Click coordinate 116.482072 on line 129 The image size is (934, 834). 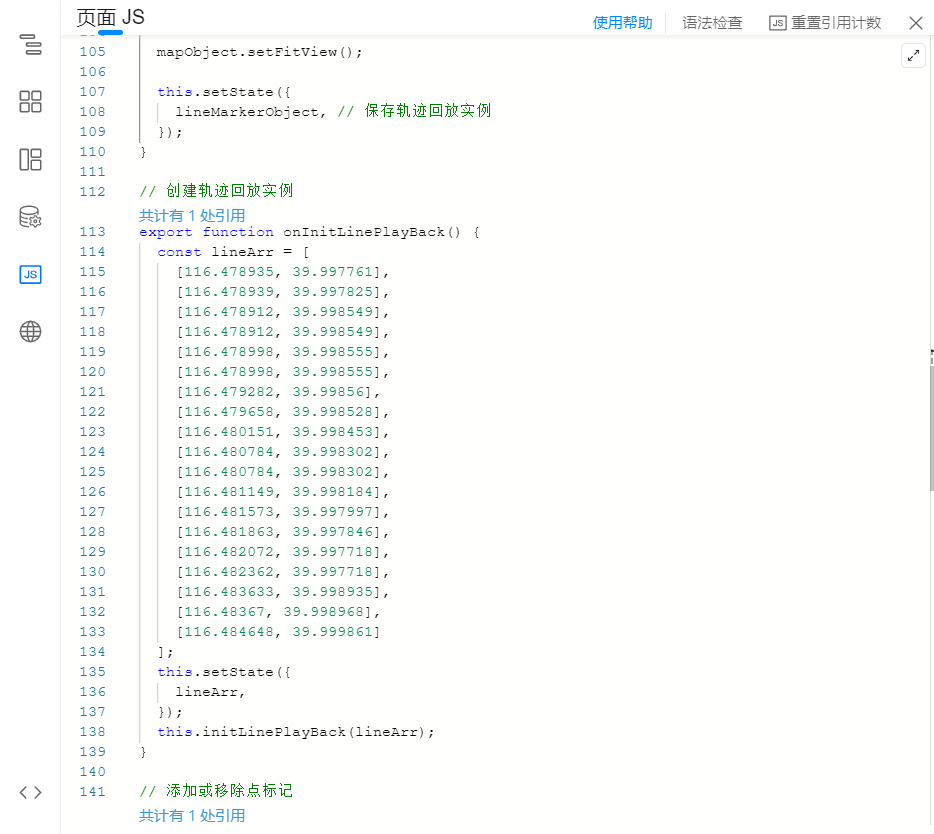coord(229,552)
